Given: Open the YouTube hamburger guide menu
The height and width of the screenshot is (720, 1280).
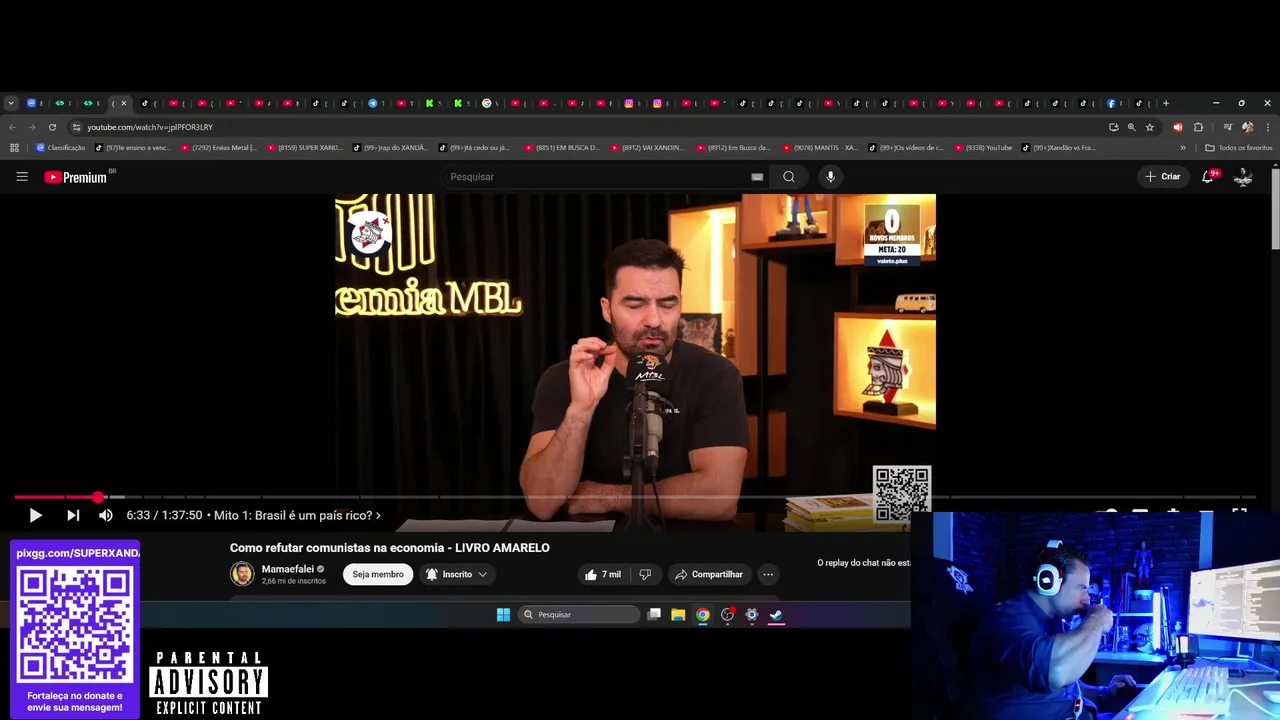Looking at the screenshot, I should click(x=22, y=177).
